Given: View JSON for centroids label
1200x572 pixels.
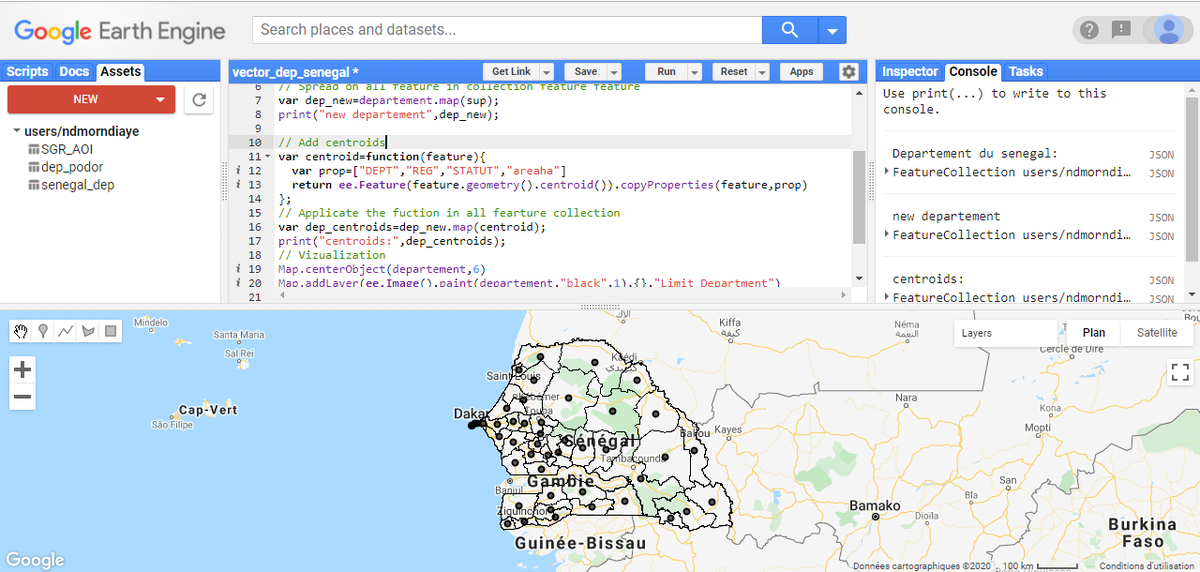Looking at the screenshot, I should 1161,281.
